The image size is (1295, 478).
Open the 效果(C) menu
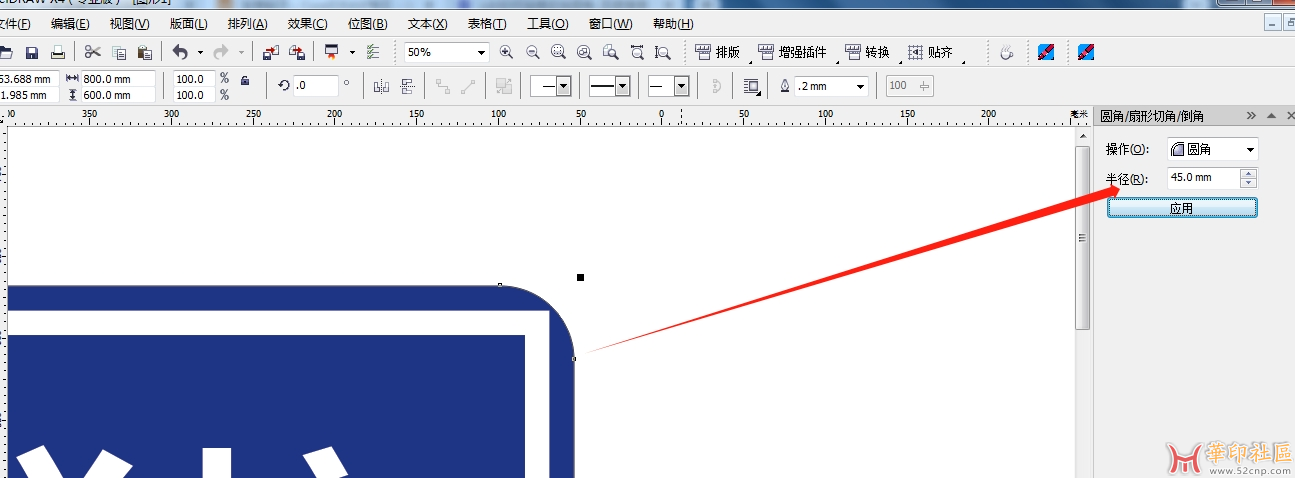click(x=307, y=24)
